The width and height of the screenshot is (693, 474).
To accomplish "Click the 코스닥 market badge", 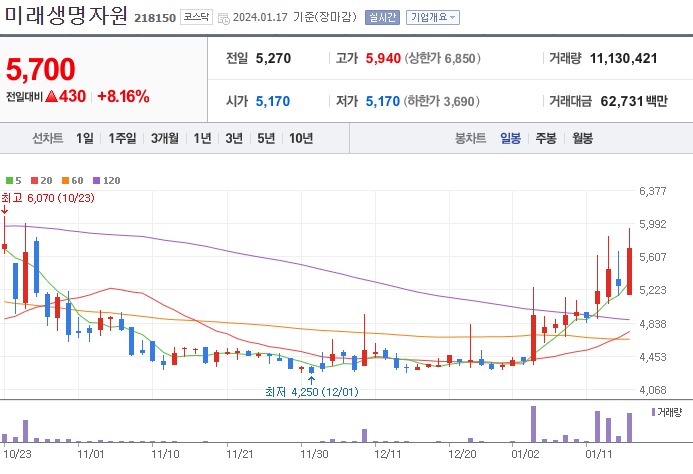I will click(196, 17).
